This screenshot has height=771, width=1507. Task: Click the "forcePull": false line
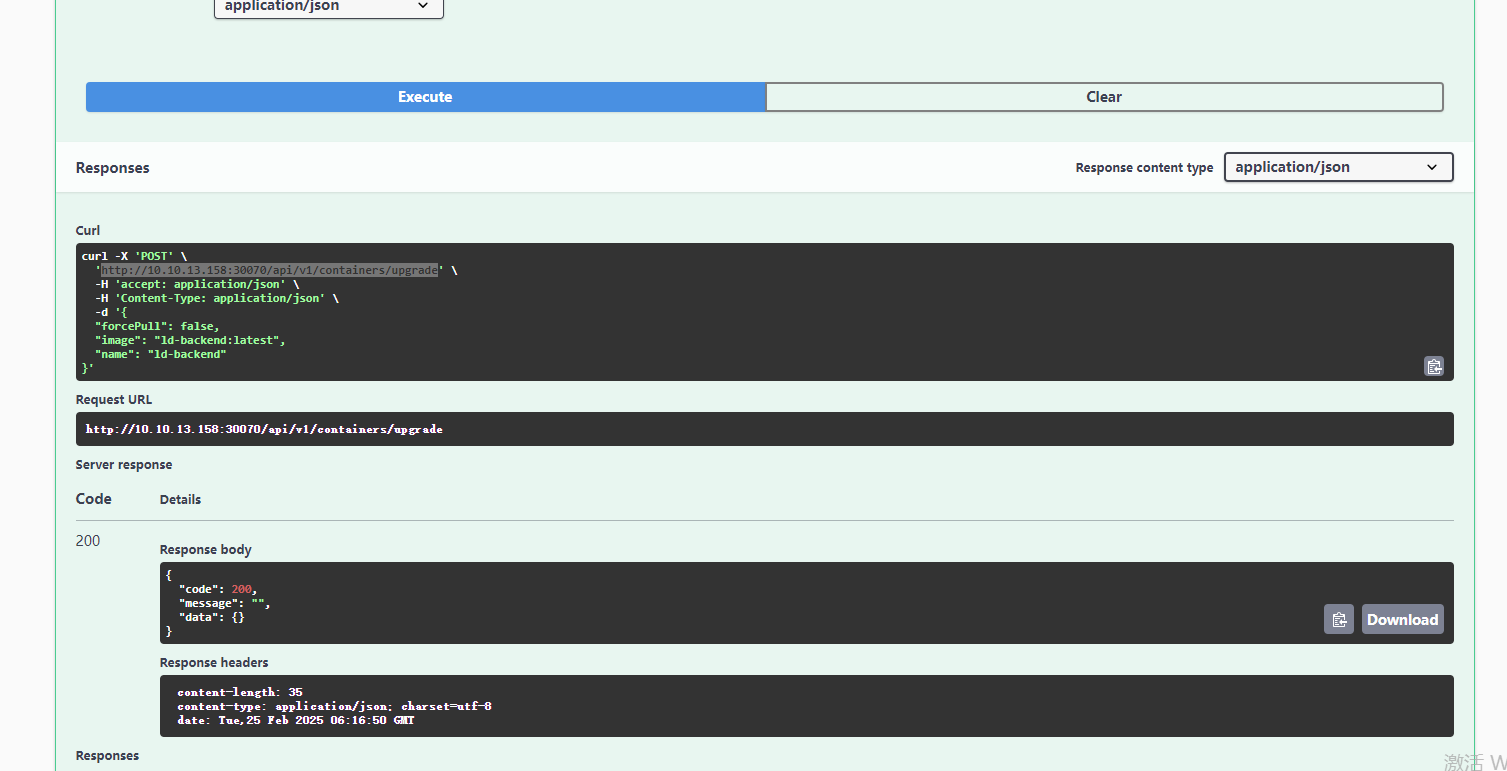[x=157, y=326]
